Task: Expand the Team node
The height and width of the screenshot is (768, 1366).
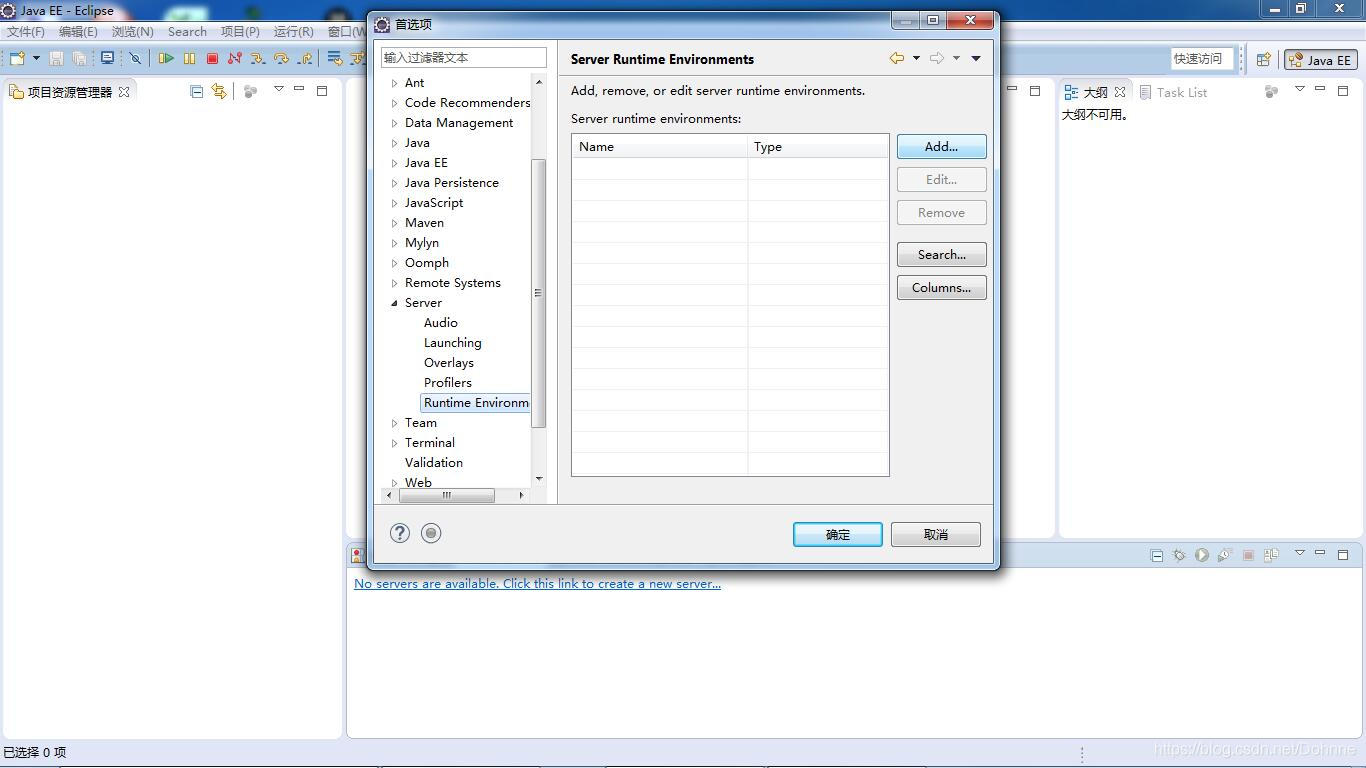Action: [395, 423]
